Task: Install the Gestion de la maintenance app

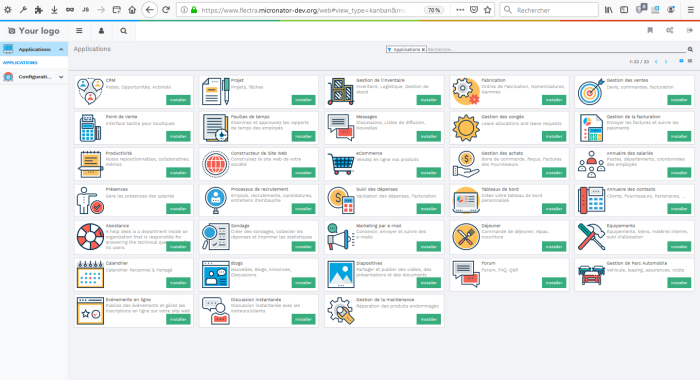Action: (x=429, y=319)
